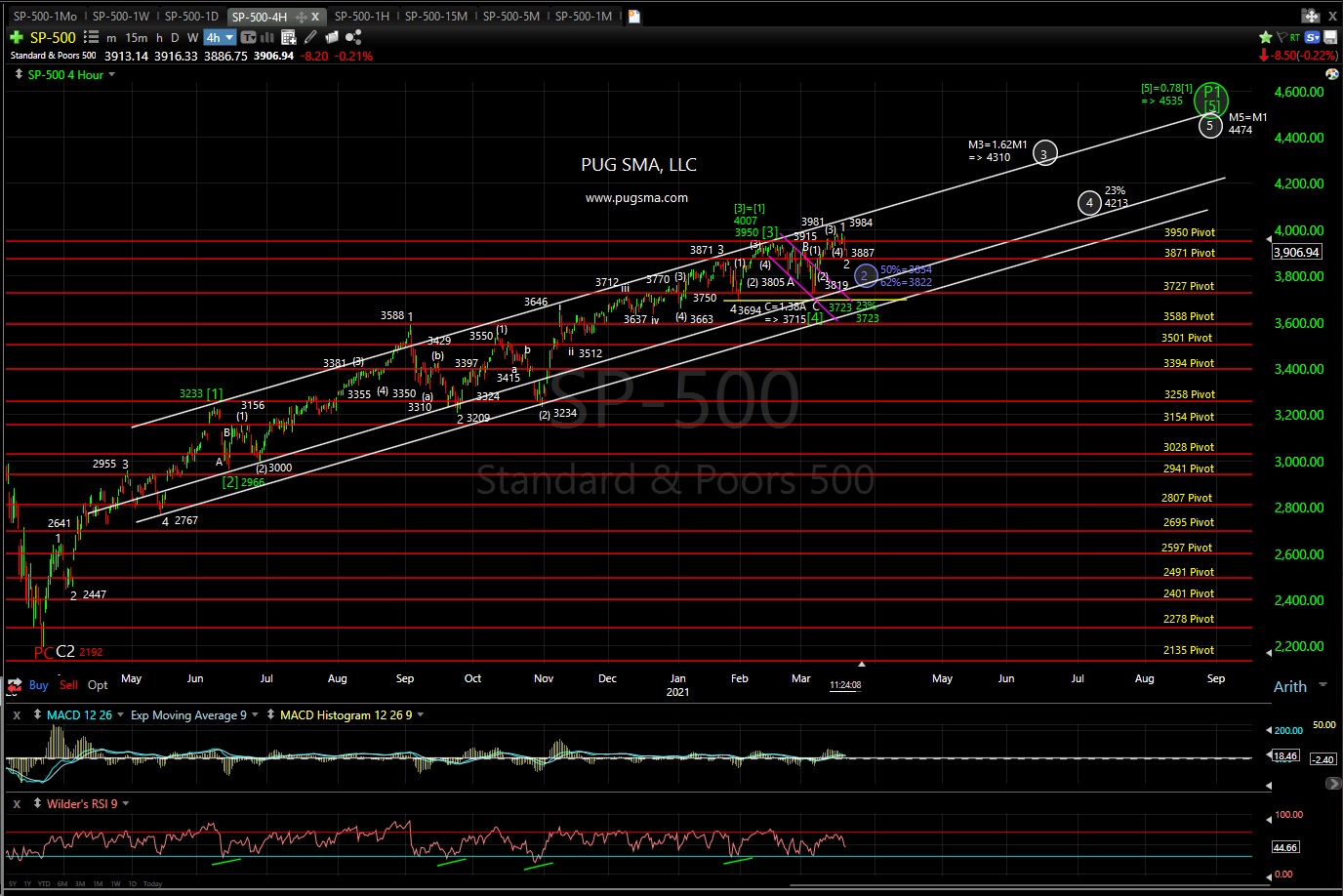Close the SP-500-4H tab with its X
This screenshot has width=1343, height=896.
click(x=315, y=17)
